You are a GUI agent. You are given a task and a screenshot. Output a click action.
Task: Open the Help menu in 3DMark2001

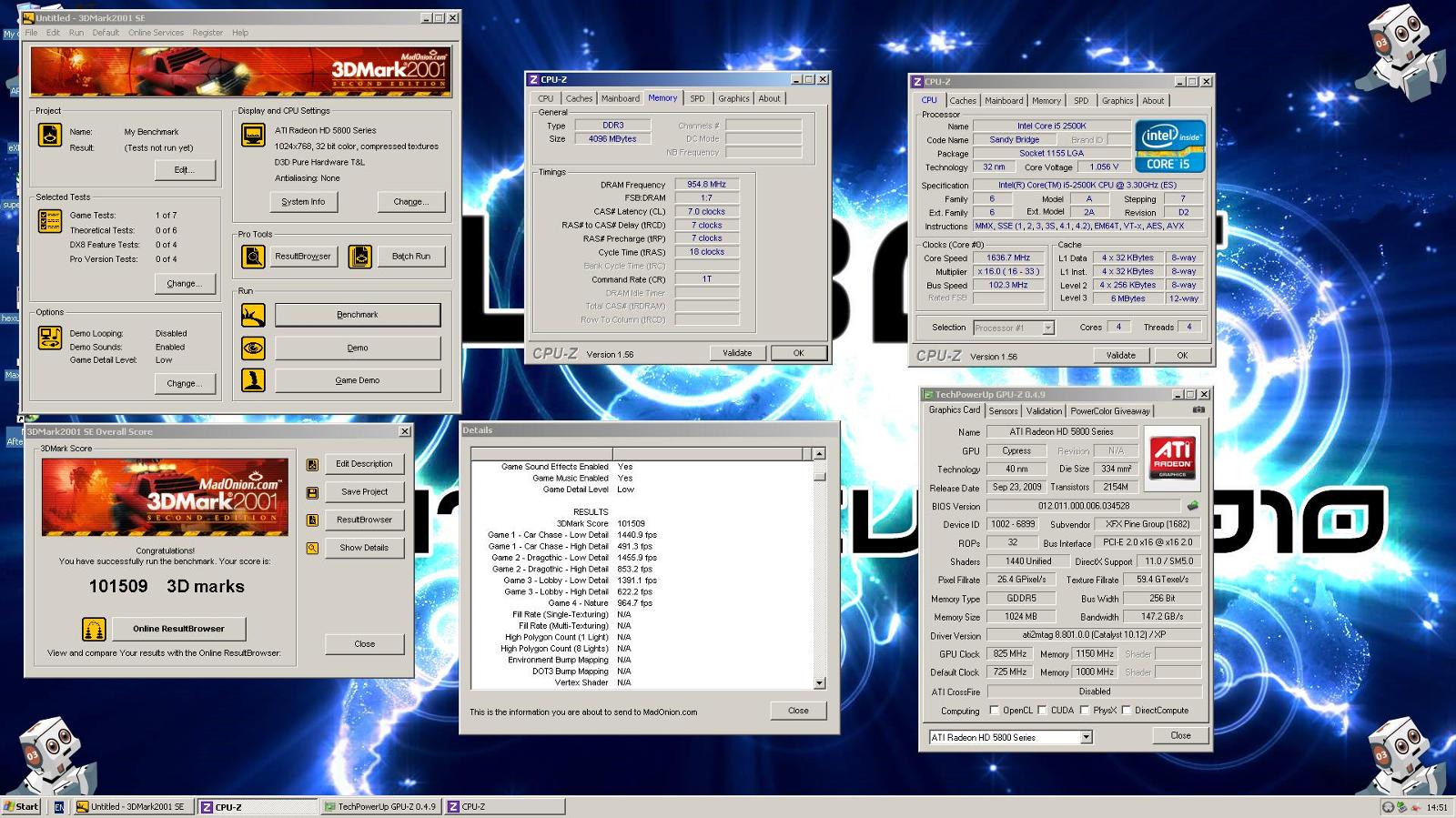pyautogui.click(x=240, y=33)
